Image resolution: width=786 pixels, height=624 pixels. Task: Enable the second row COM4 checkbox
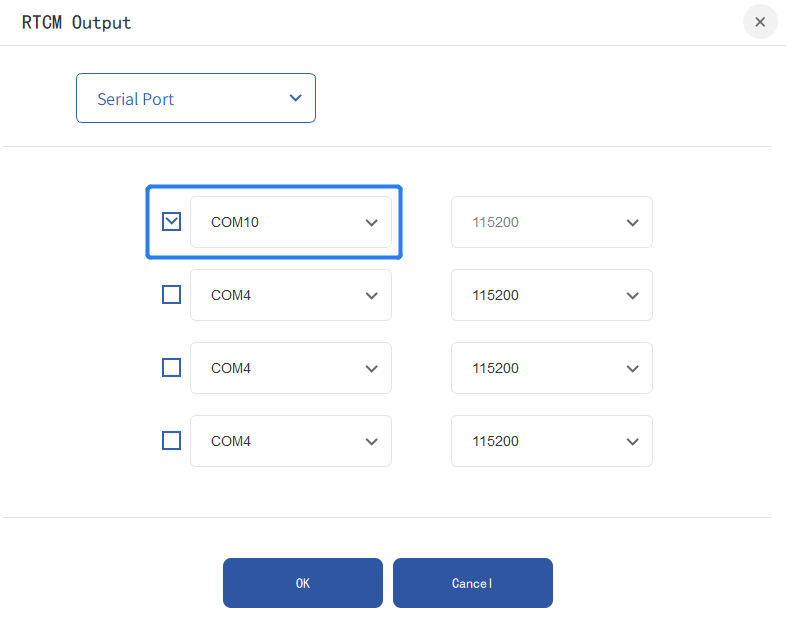click(172, 295)
